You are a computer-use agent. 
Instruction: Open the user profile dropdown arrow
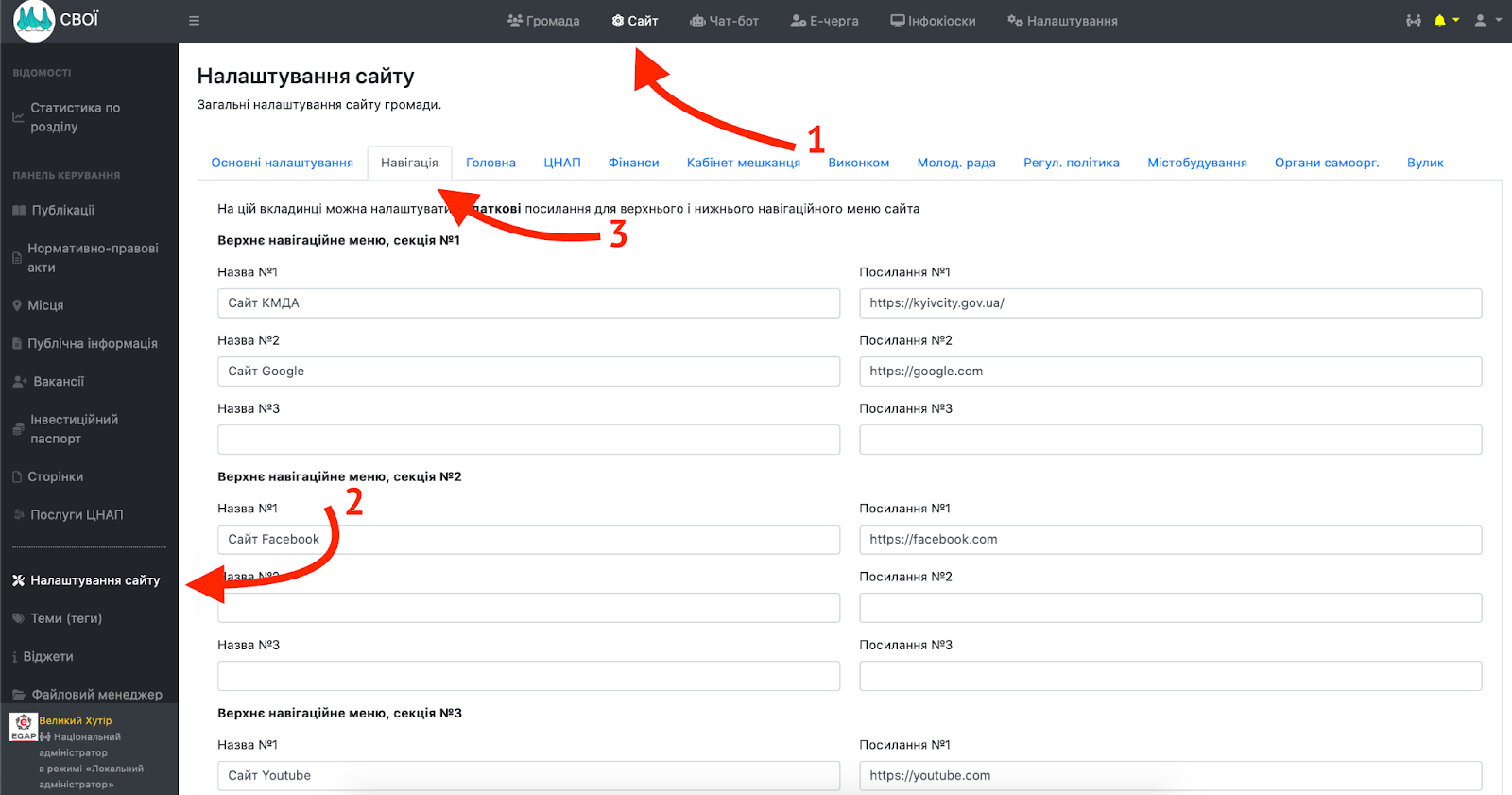(x=1499, y=20)
